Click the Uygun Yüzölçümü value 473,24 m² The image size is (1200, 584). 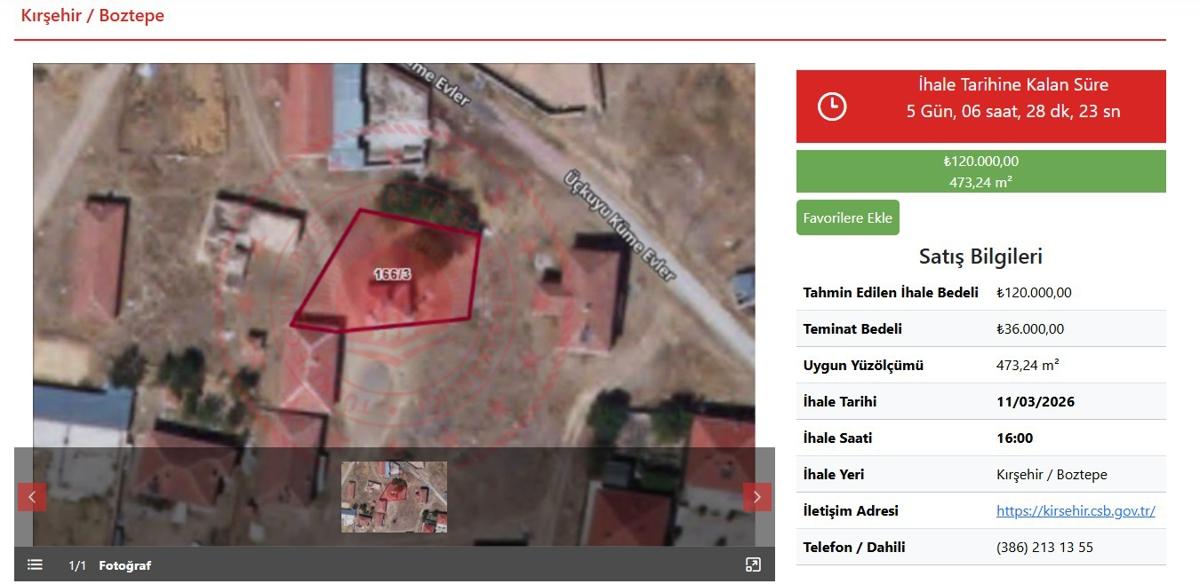[1028, 365]
